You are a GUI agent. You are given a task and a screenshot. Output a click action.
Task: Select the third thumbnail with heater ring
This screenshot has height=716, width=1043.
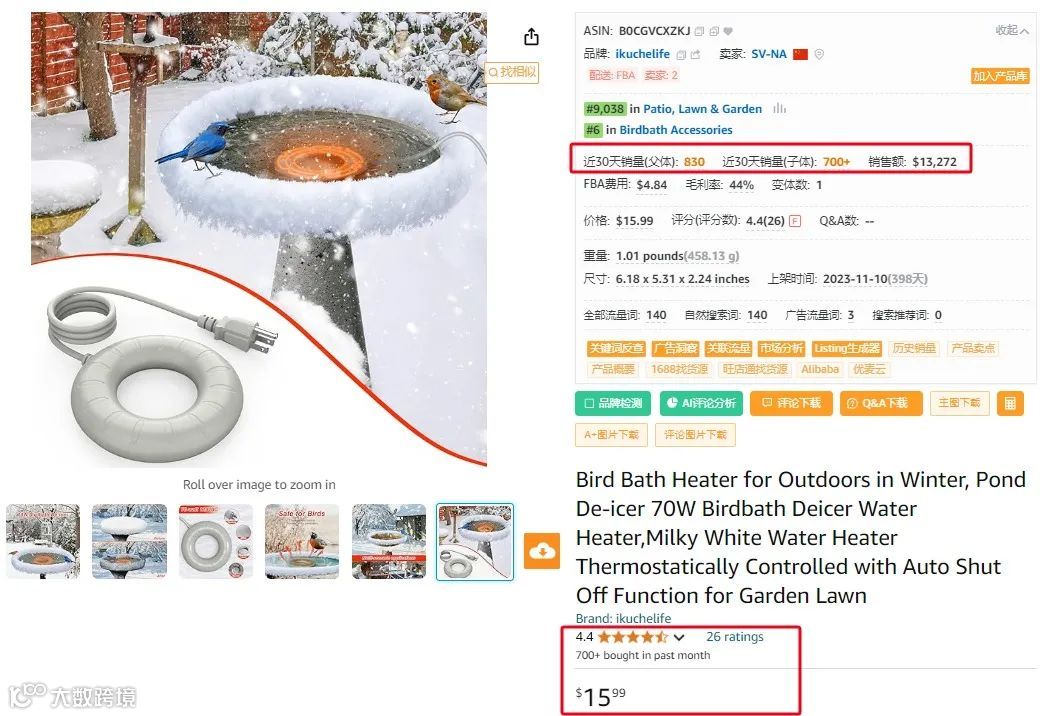[216, 541]
